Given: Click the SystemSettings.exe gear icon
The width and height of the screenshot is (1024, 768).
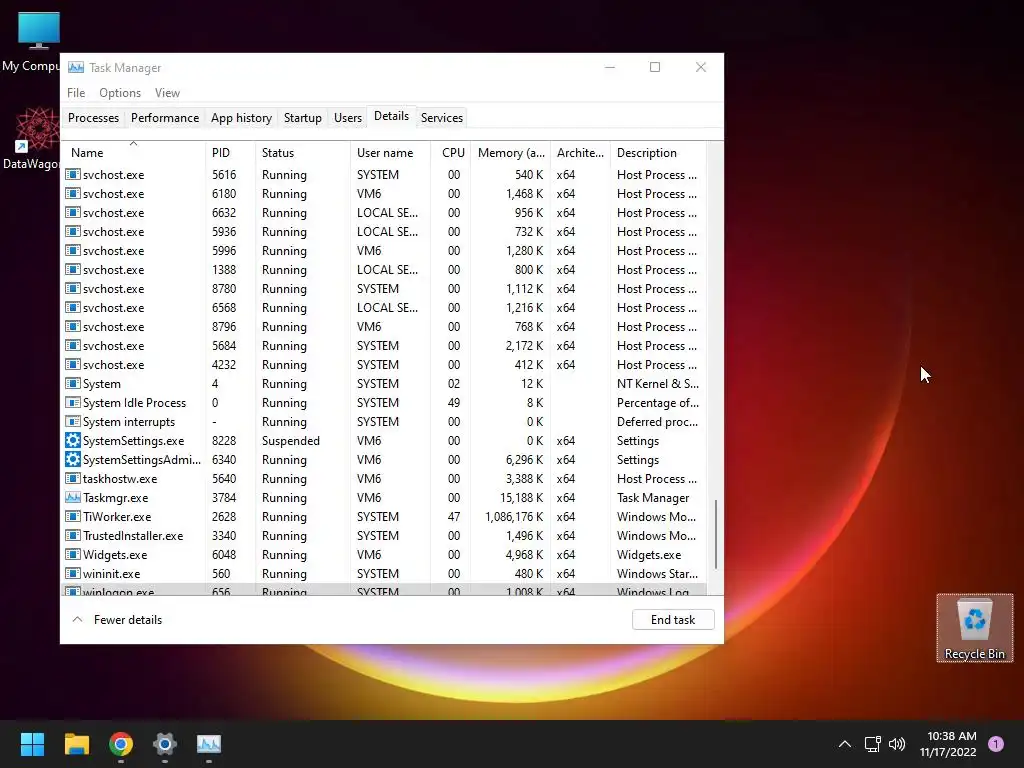Looking at the screenshot, I should 72,440.
